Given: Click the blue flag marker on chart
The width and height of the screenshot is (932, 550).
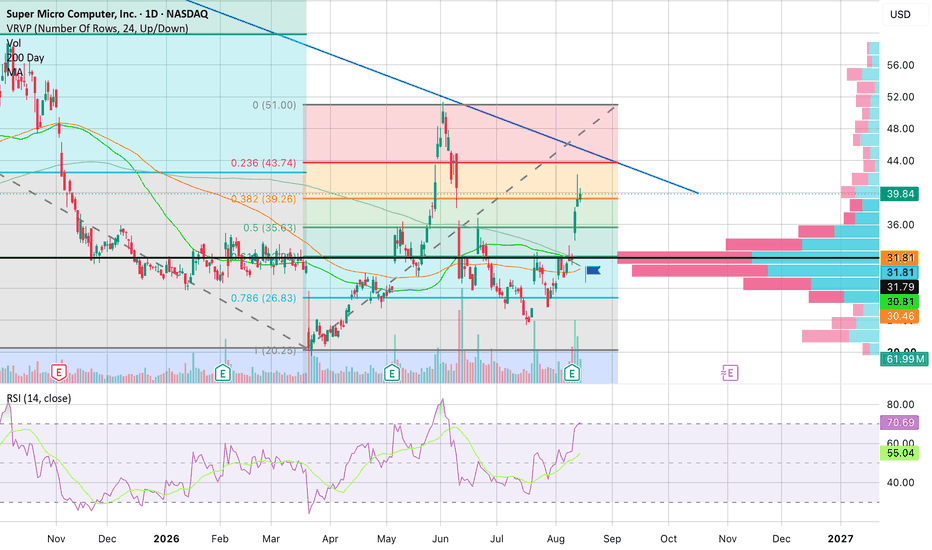Looking at the screenshot, I should point(593,272).
